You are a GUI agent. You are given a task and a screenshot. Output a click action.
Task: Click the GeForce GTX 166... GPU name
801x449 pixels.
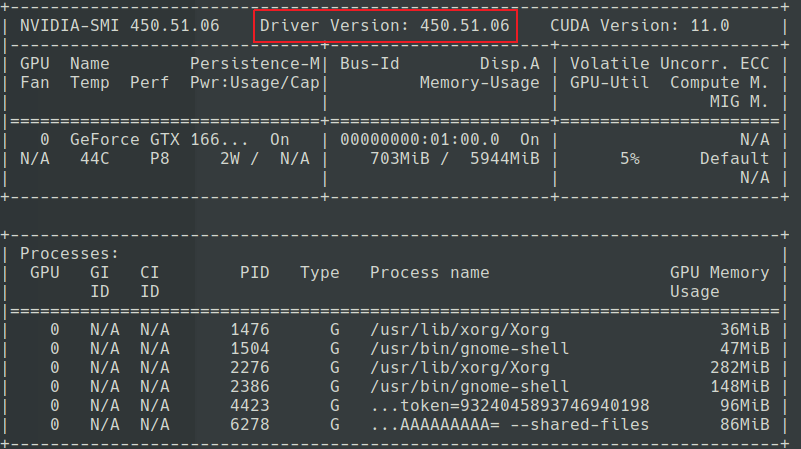pos(159,139)
